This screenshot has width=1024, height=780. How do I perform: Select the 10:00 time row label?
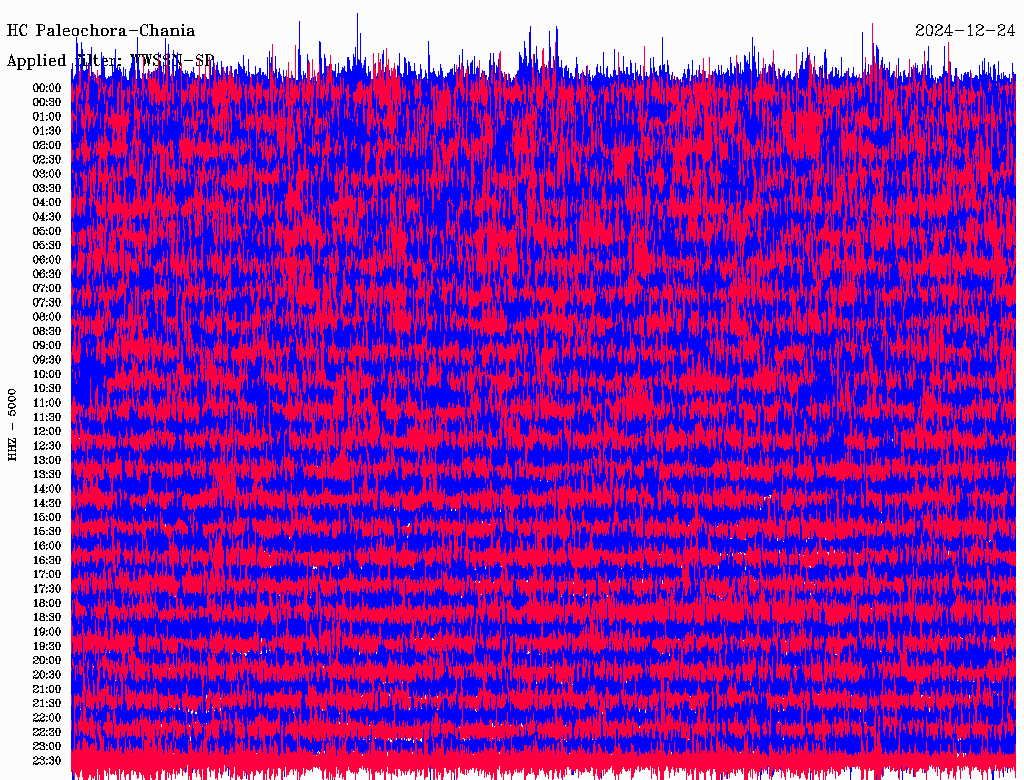(x=47, y=374)
